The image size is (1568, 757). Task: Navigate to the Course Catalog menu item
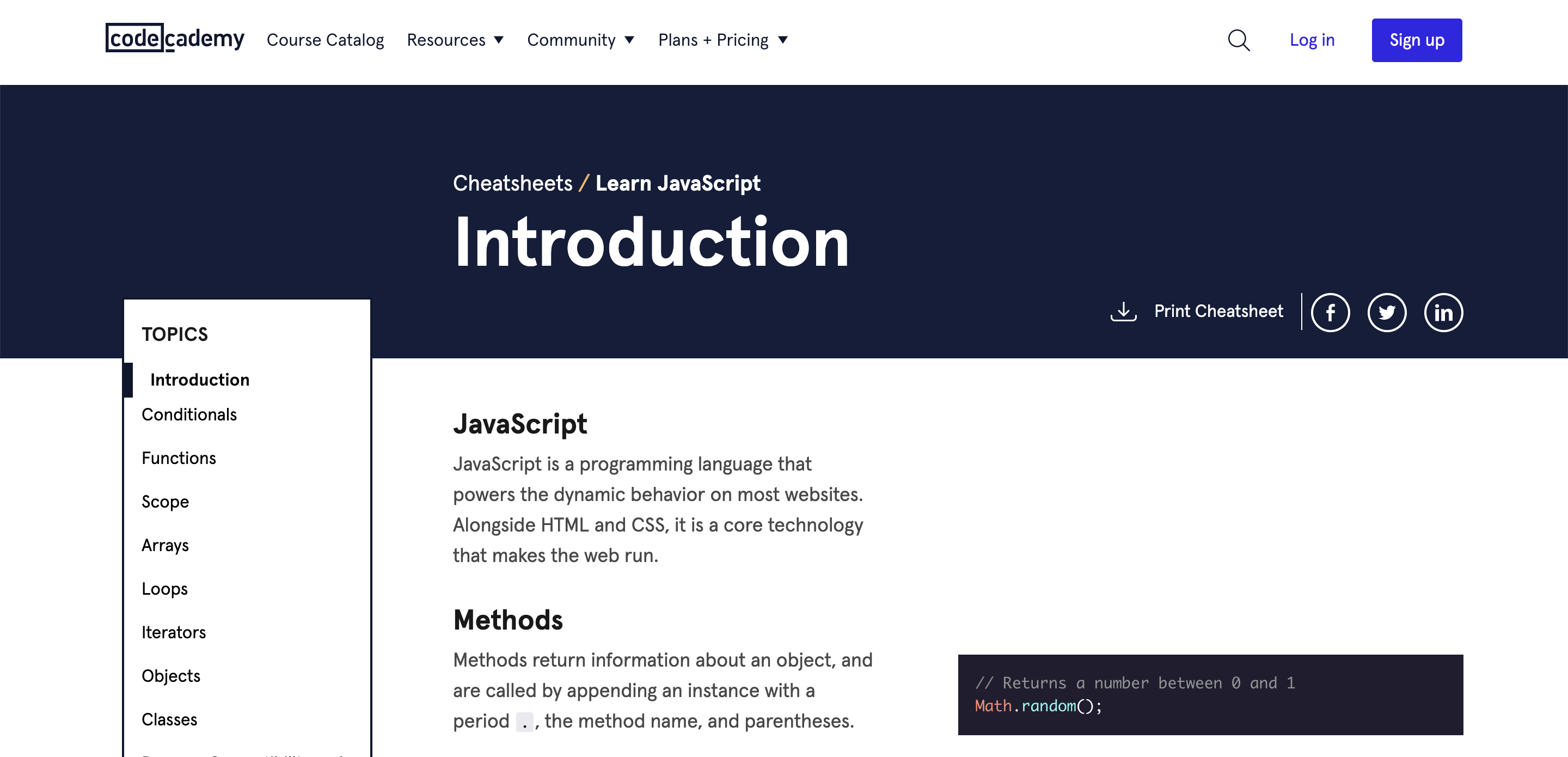click(x=326, y=40)
